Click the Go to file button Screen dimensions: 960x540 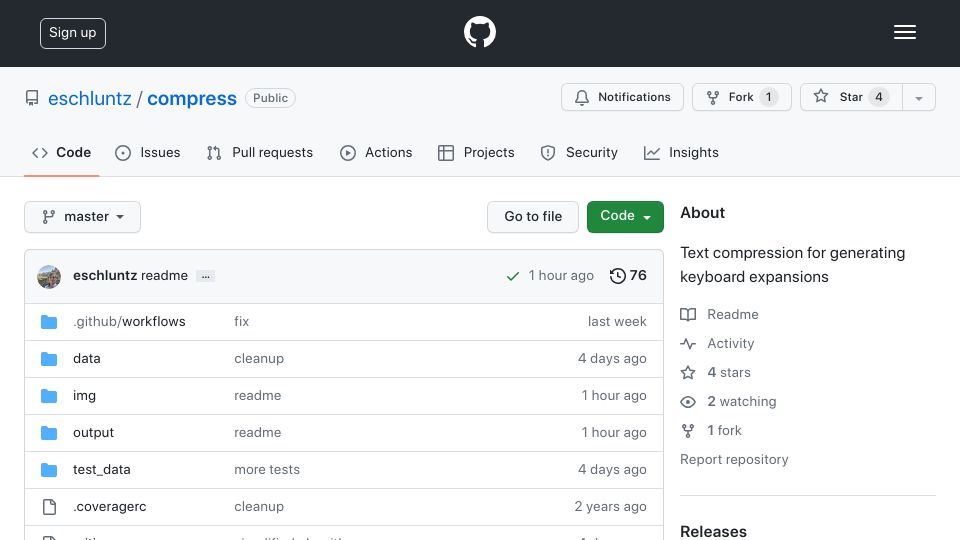tap(533, 217)
